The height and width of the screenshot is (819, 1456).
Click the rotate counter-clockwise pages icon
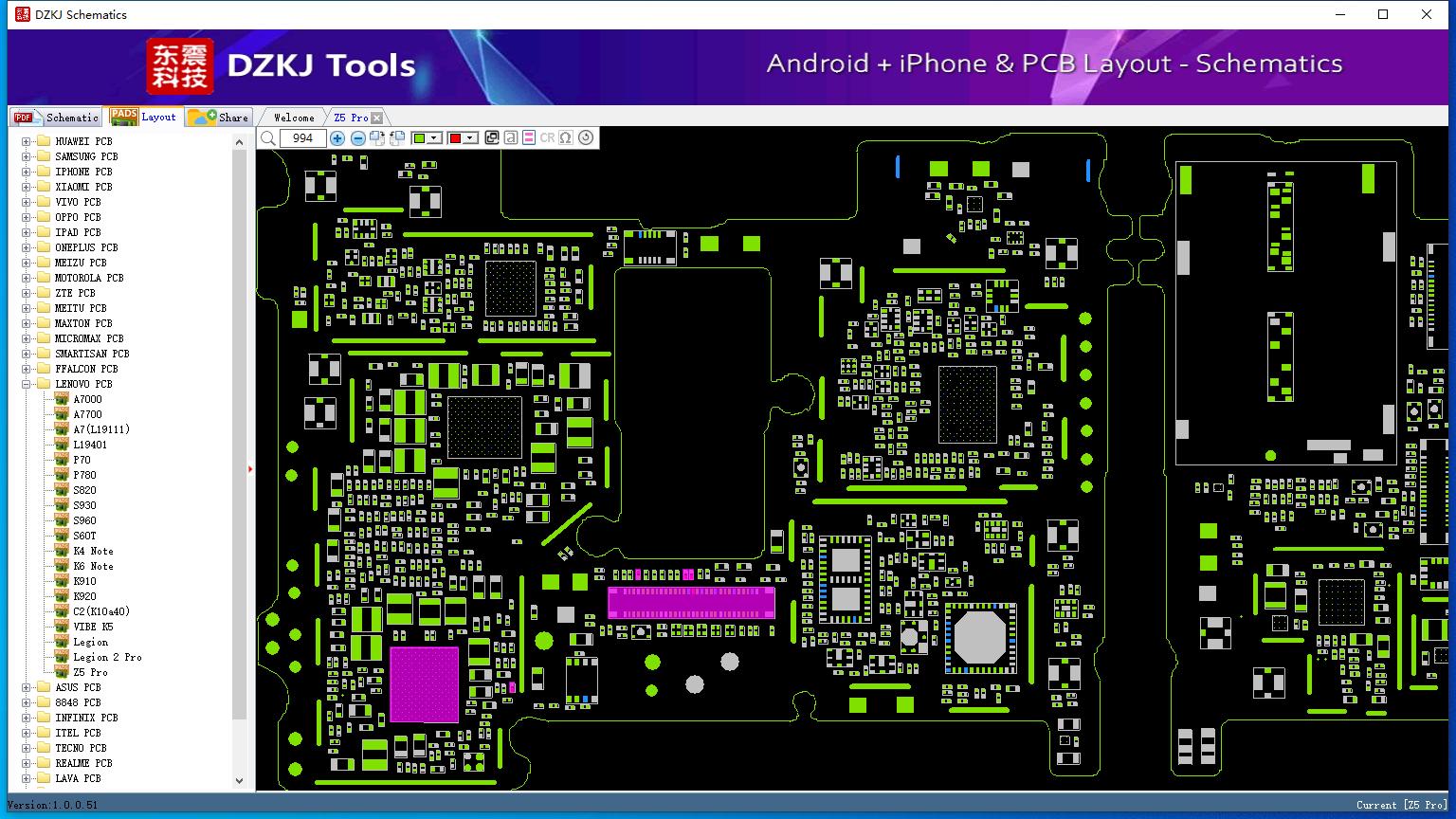point(397,138)
